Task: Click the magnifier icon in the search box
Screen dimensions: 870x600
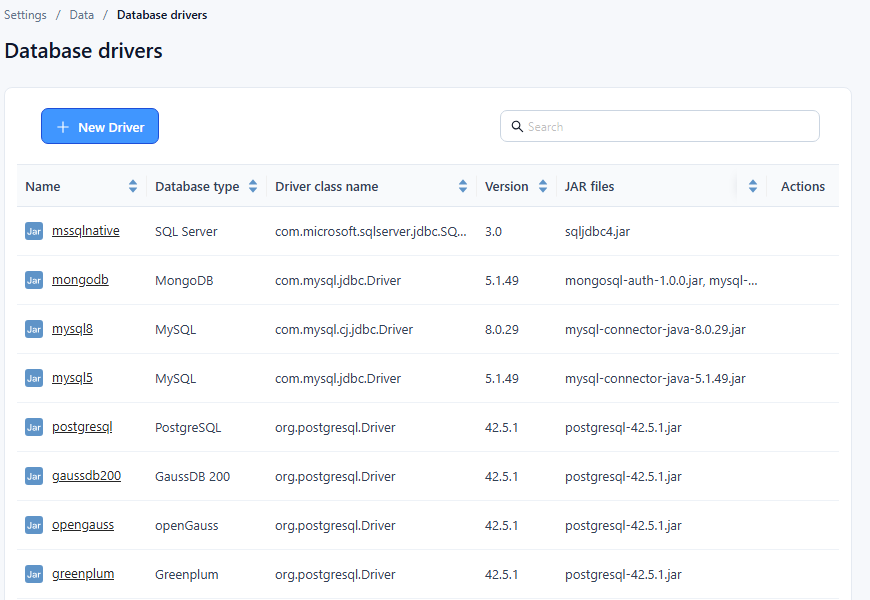Action: (x=517, y=127)
